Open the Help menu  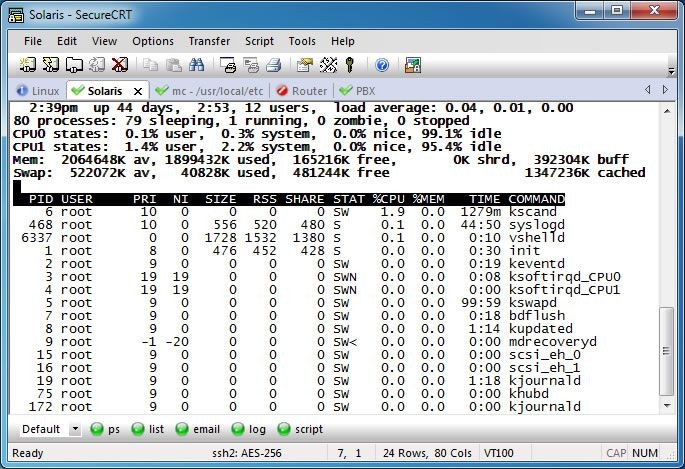point(342,41)
